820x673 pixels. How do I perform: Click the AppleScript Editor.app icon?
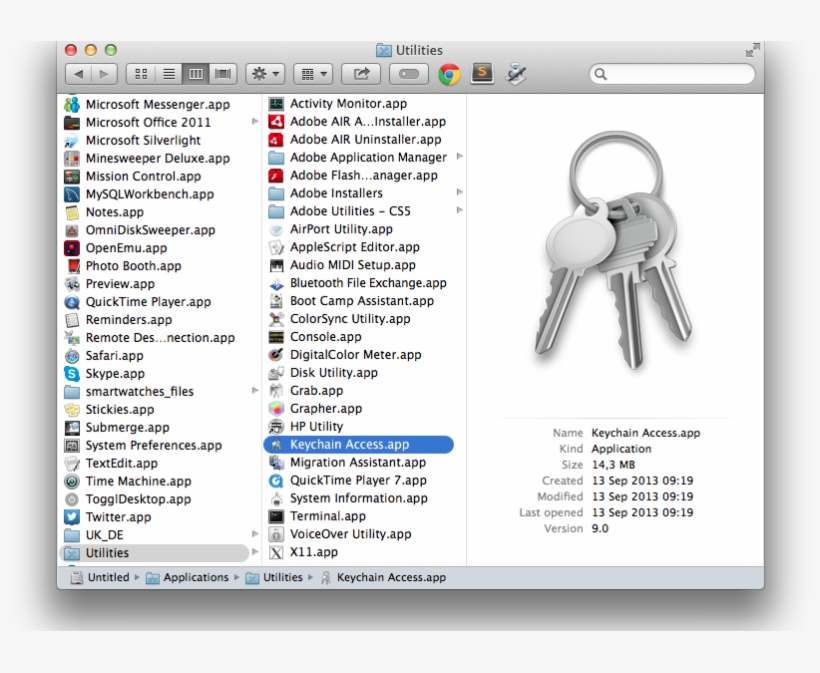coord(276,247)
